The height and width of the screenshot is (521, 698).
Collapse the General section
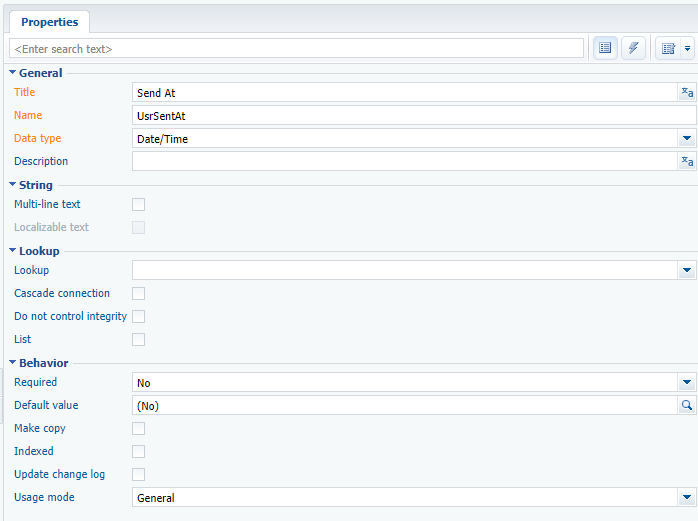coord(12,72)
